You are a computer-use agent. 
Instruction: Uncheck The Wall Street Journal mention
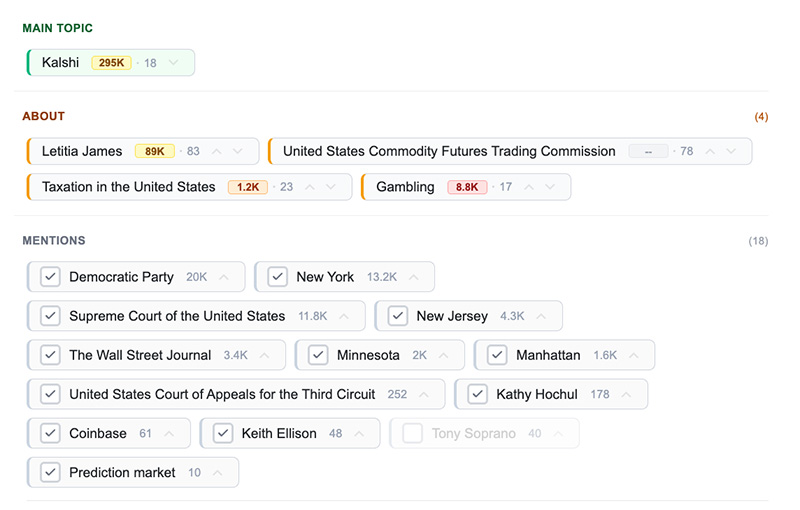pyautogui.click(x=50, y=355)
